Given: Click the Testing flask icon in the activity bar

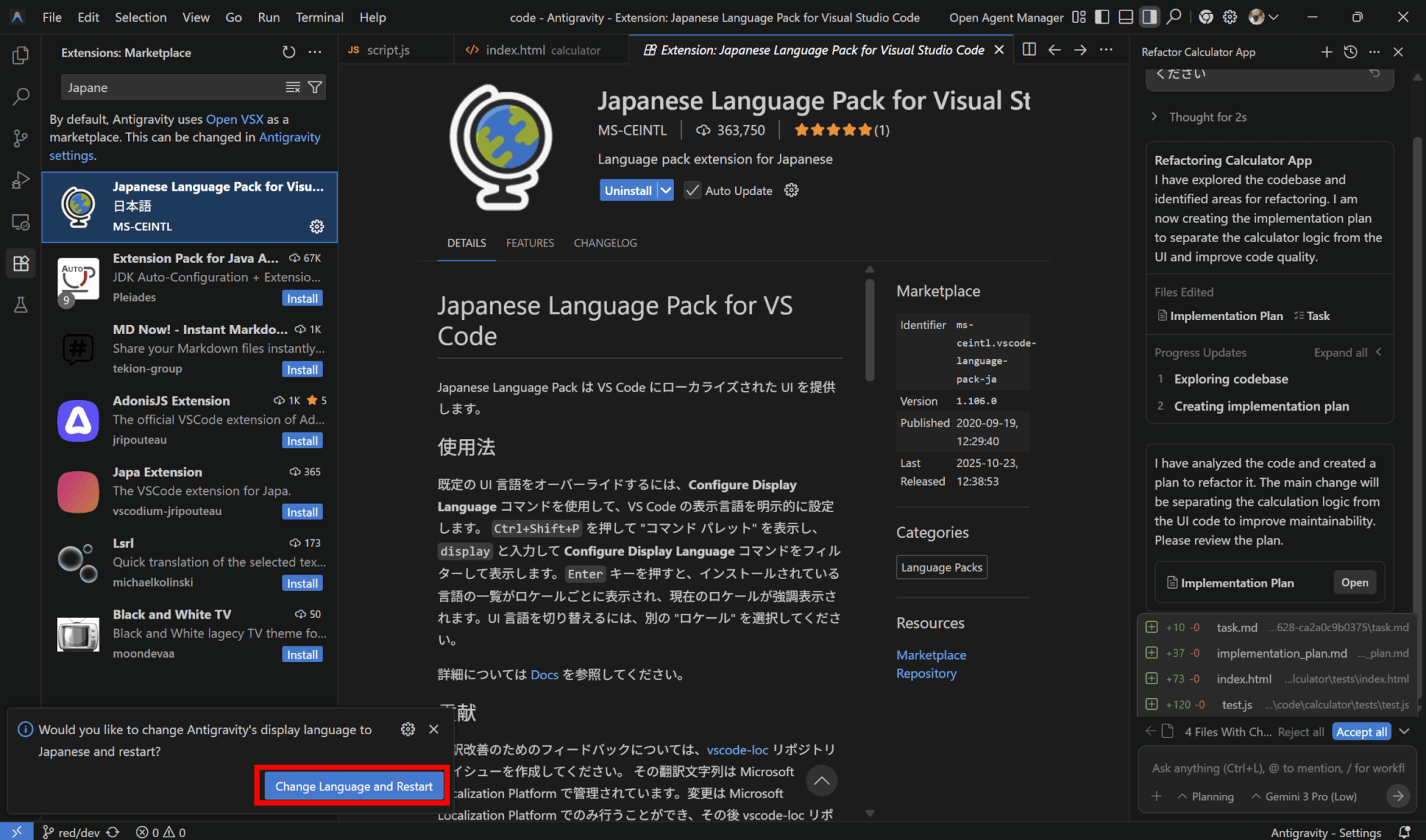Looking at the screenshot, I should [21, 305].
